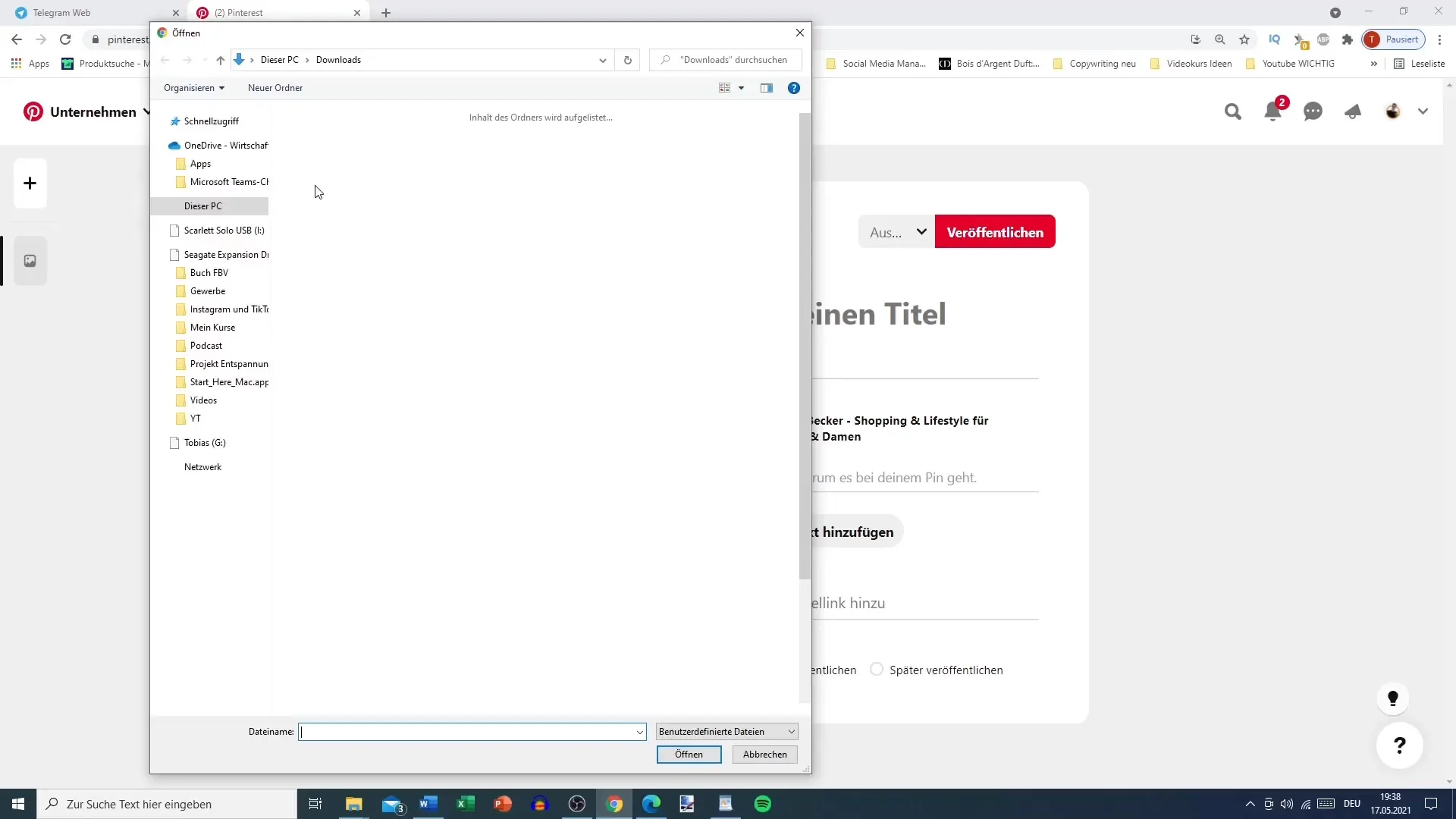1456x819 pixels.
Task: Open the Dateiname dropdown arrow
Action: pyautogui.click(x=640, y=732)
